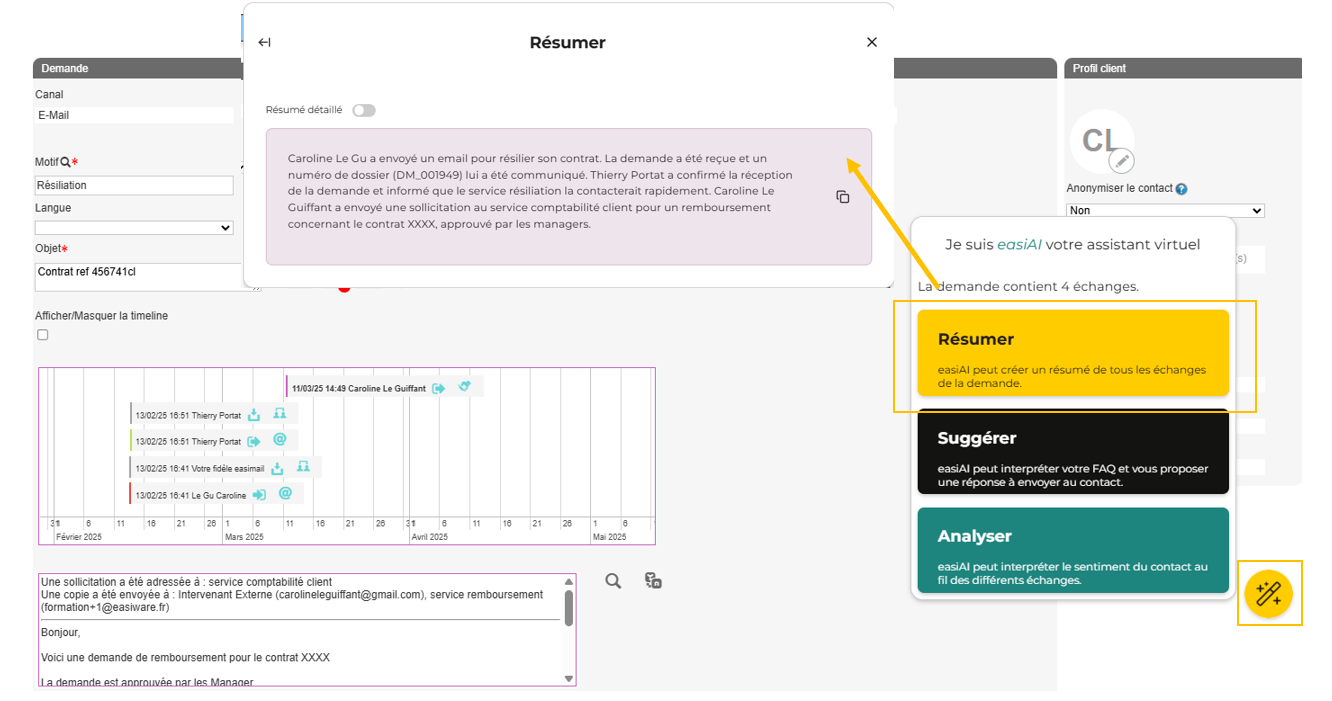Click the Motif search magnifier icon

[65, 162]
